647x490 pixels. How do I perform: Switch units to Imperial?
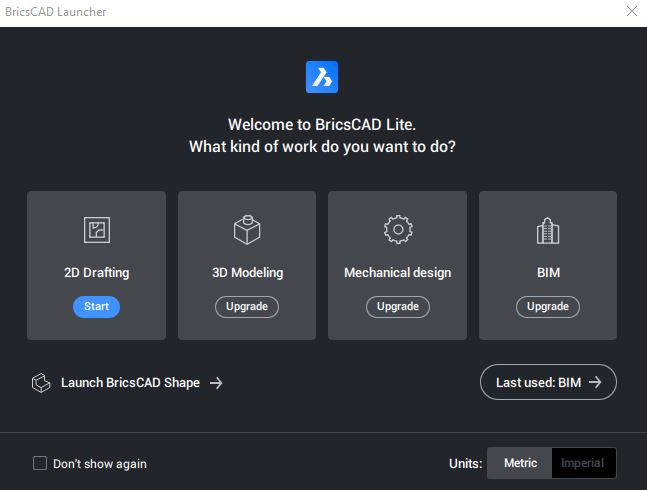coord(583,463)
